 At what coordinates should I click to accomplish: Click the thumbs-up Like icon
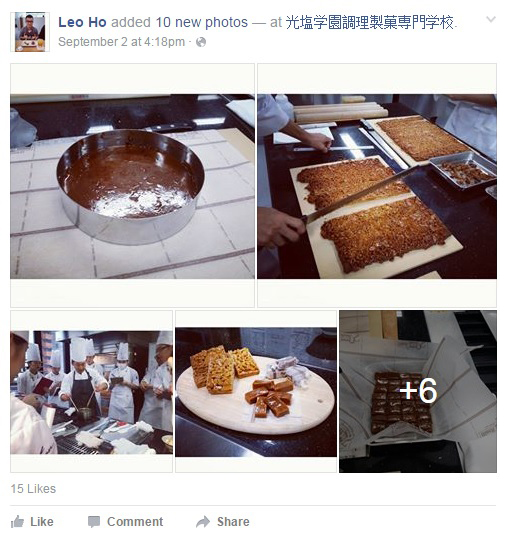tap(17, 522)
